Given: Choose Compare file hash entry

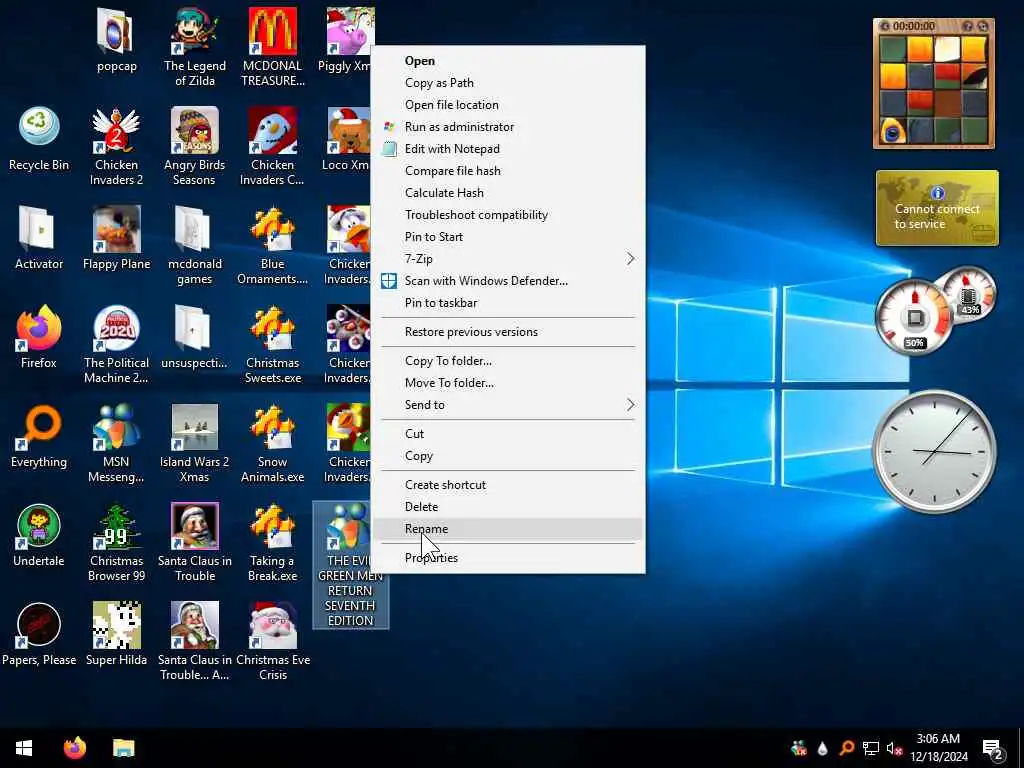Looking at the screenshot, I should [x=508, y=171].
